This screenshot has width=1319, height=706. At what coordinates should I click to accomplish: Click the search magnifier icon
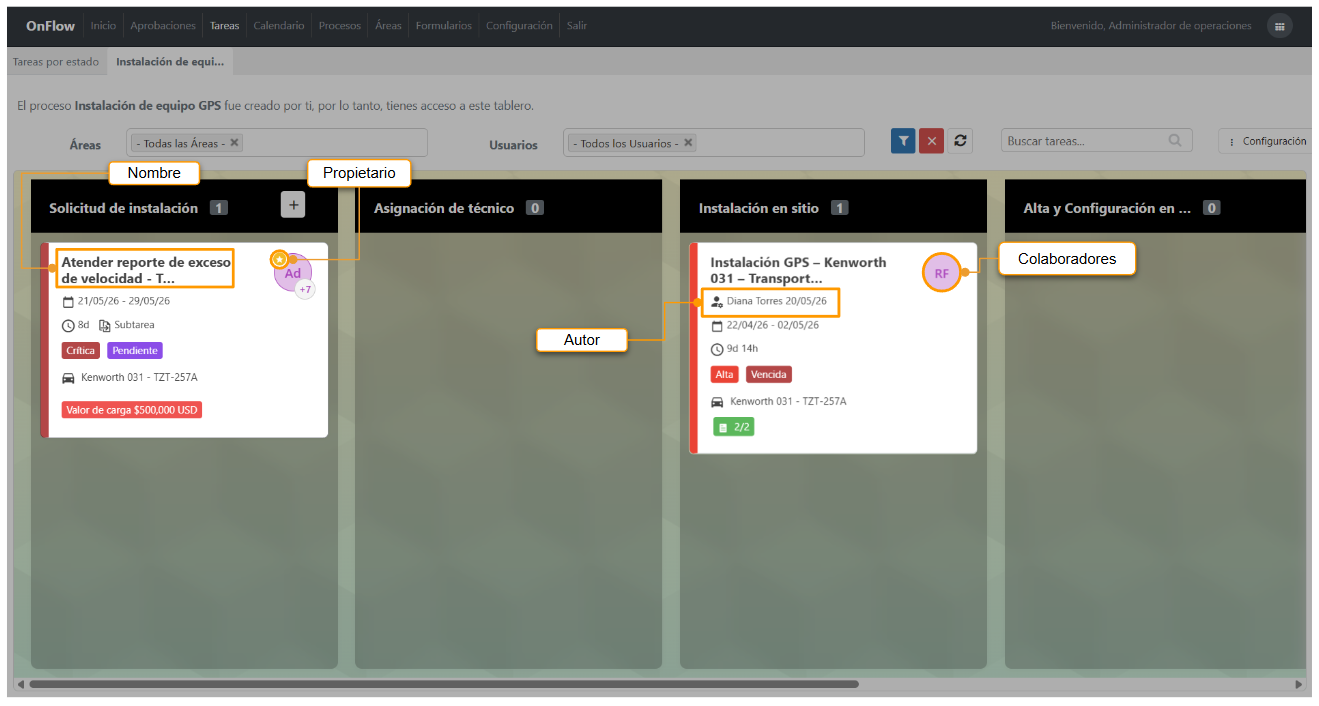click(x=1175, y=141)
